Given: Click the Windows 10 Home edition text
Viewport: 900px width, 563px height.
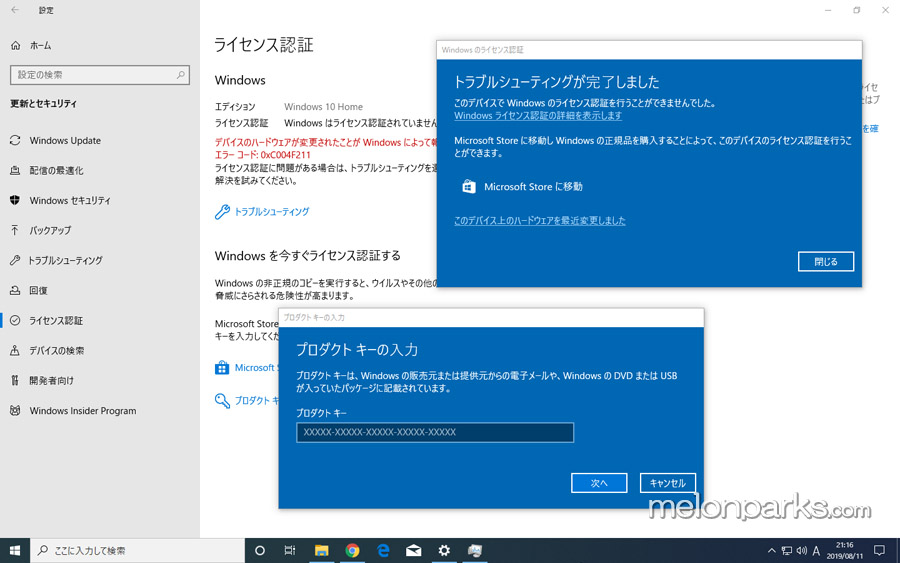Looking at the screenshot, I should click(x=323, y=107).
